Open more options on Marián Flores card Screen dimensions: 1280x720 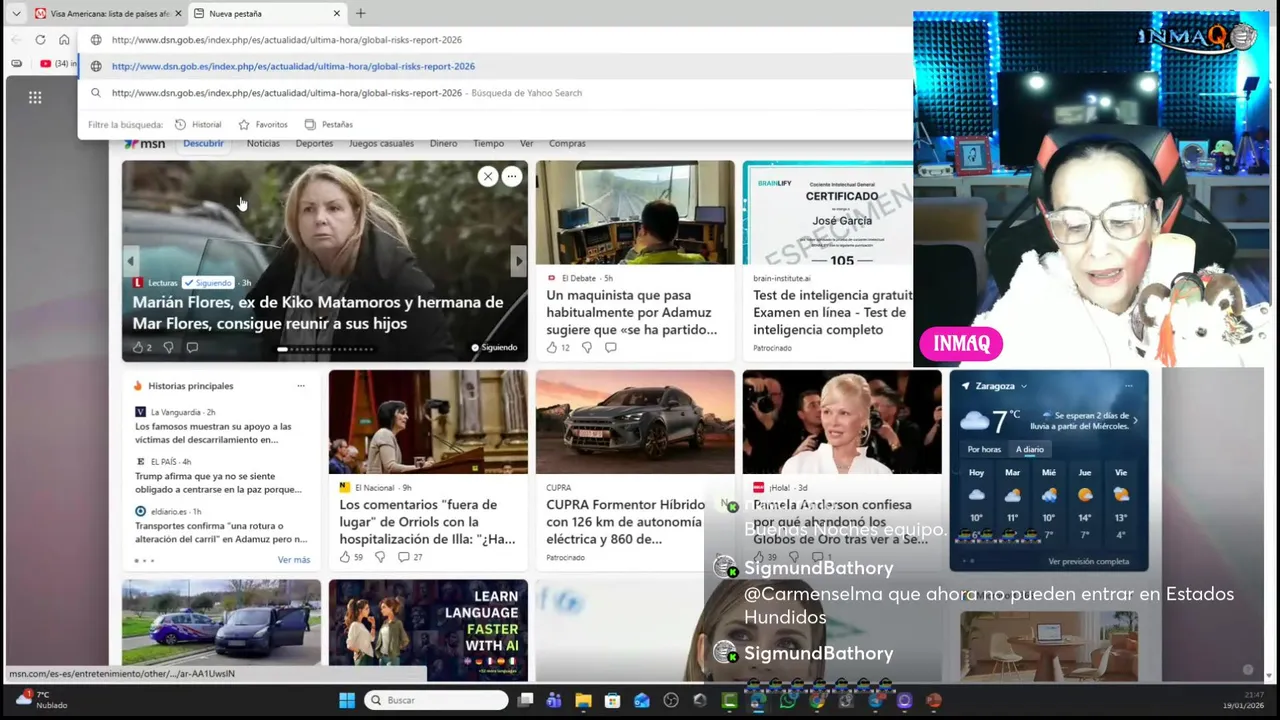511,177
